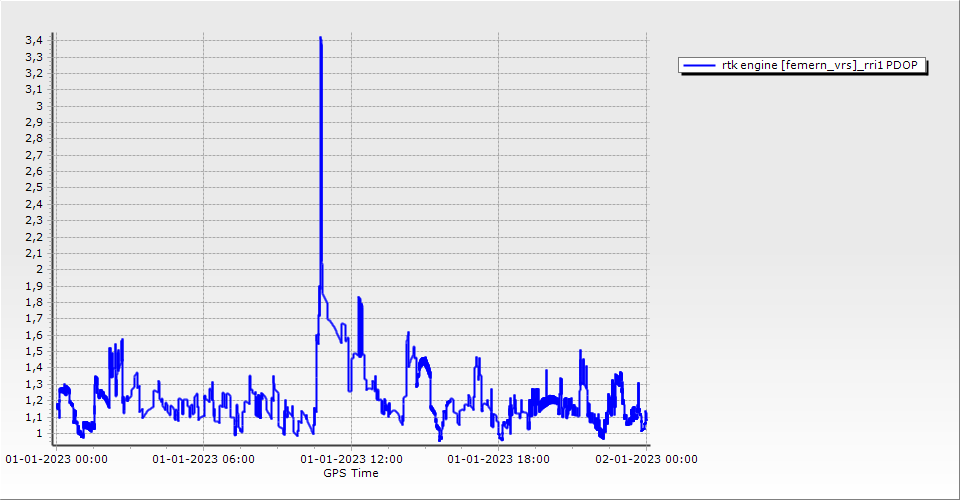Click the 2,2 y-axis tick label
960x500 pixels.
coord(32,237)
